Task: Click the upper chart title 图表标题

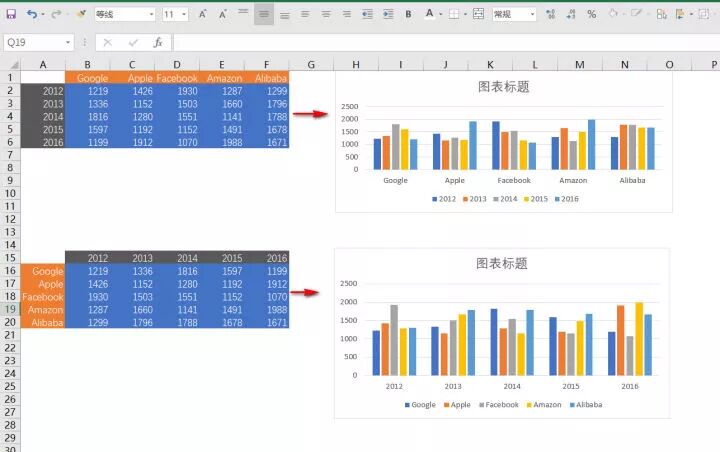Action: (x=504, y=86)
